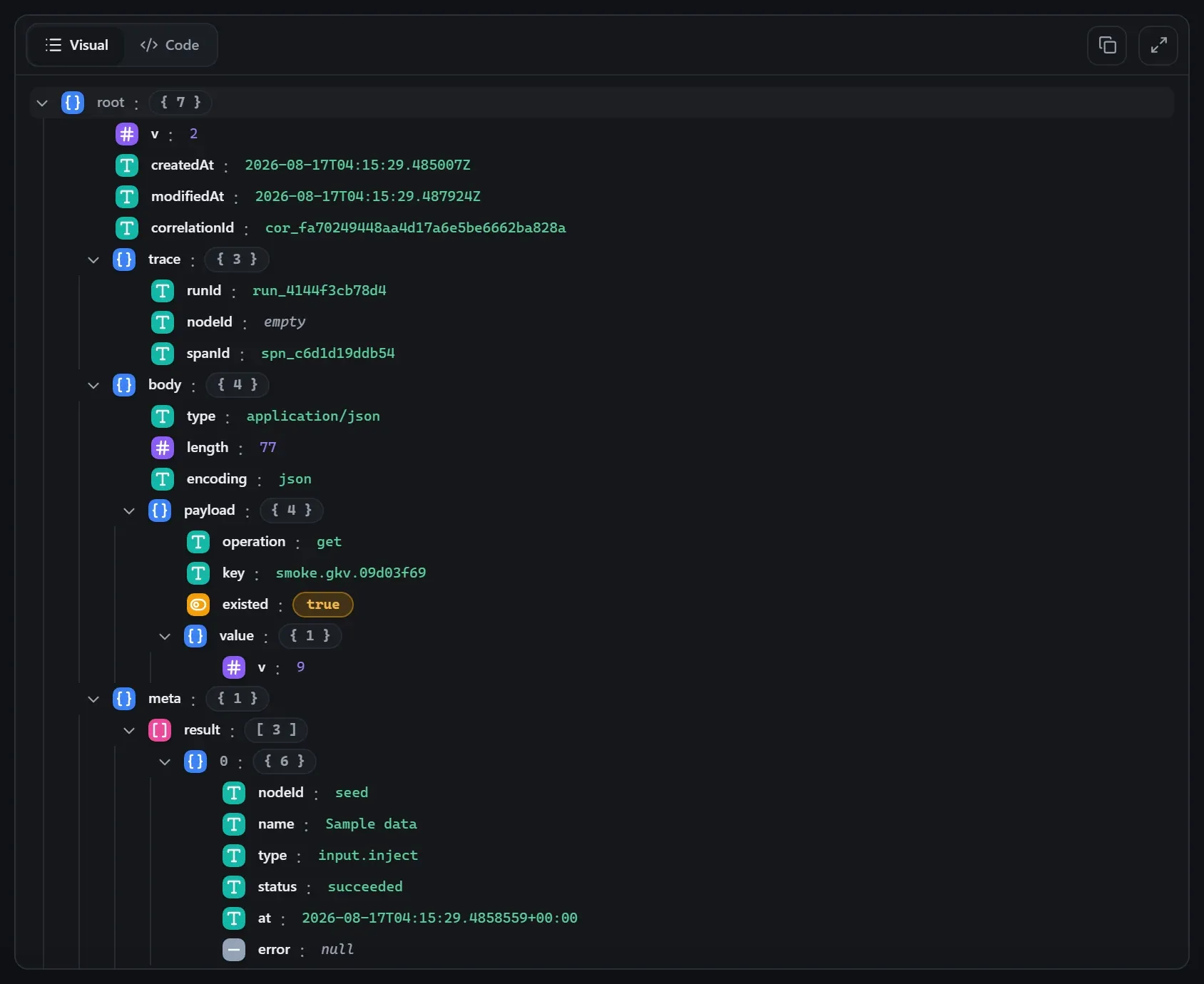Click text icon beside runId
This screenshot has width=1204, height=984.
pos(163,291)
